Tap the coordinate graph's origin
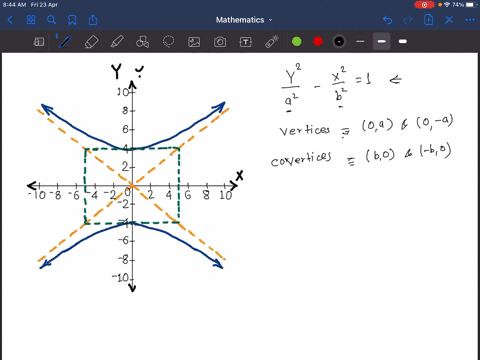This screenshot has width=480, height=360. click(x=132, y=185)
